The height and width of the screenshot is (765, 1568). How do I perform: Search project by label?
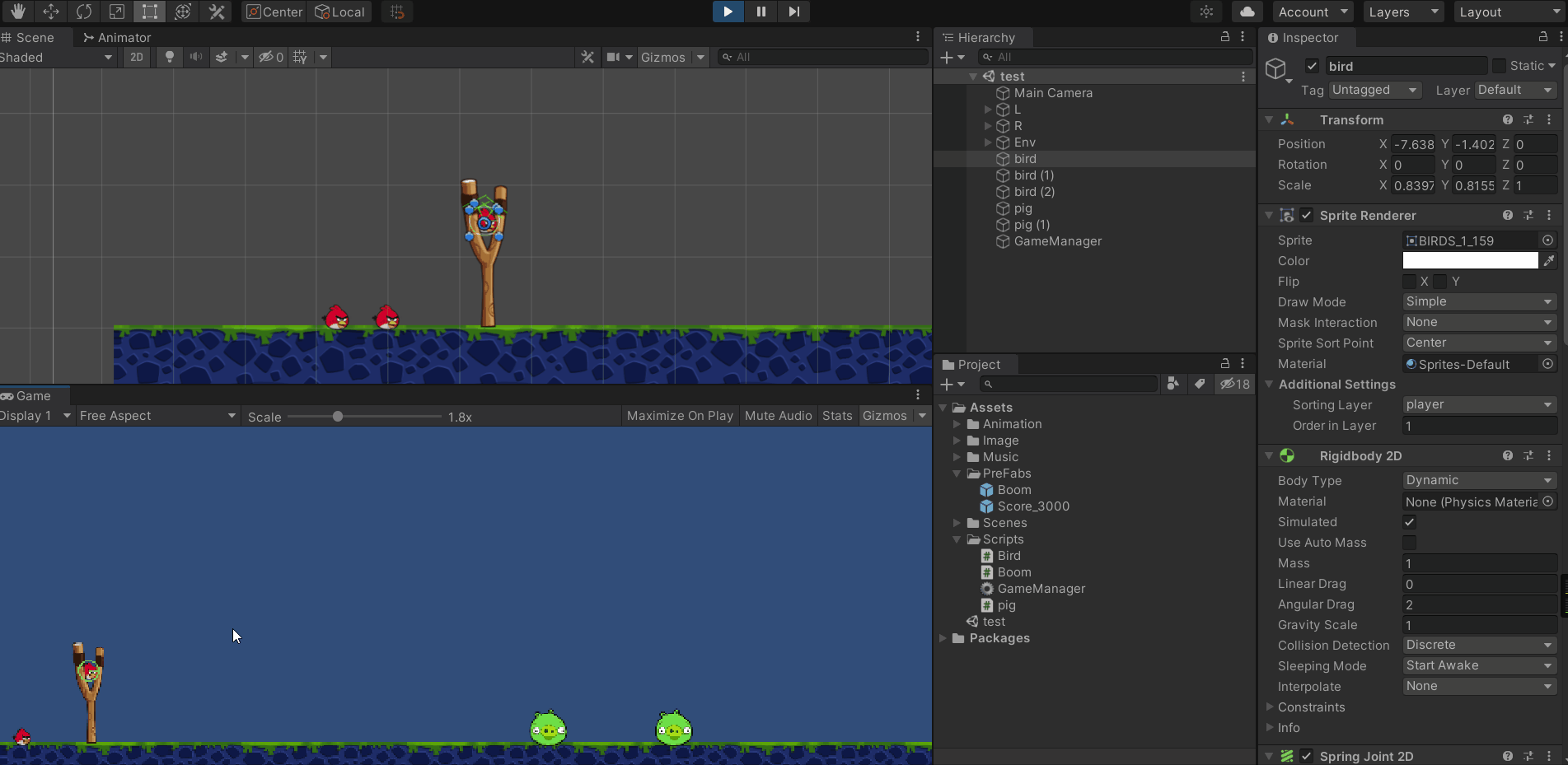coord(1201,384)
